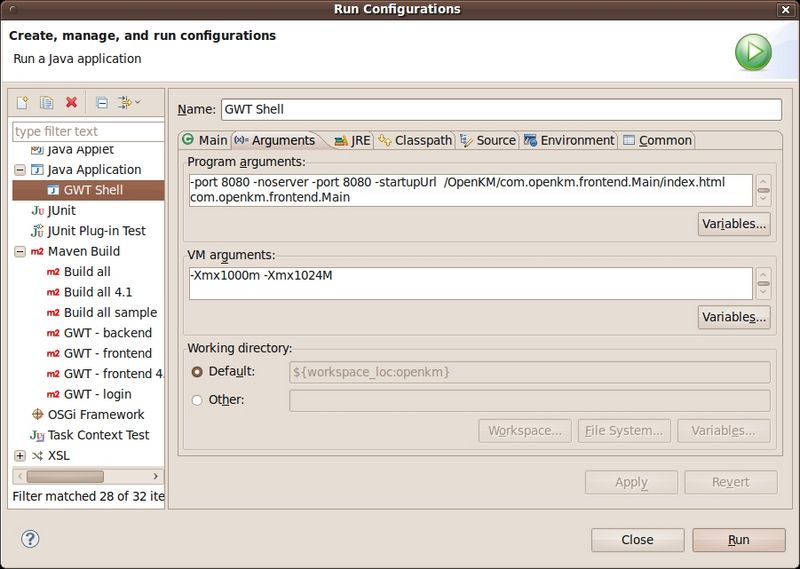This screenshot has height=569, width=800.
Task: Open the Source tab
Action: [x=488, y=140]
